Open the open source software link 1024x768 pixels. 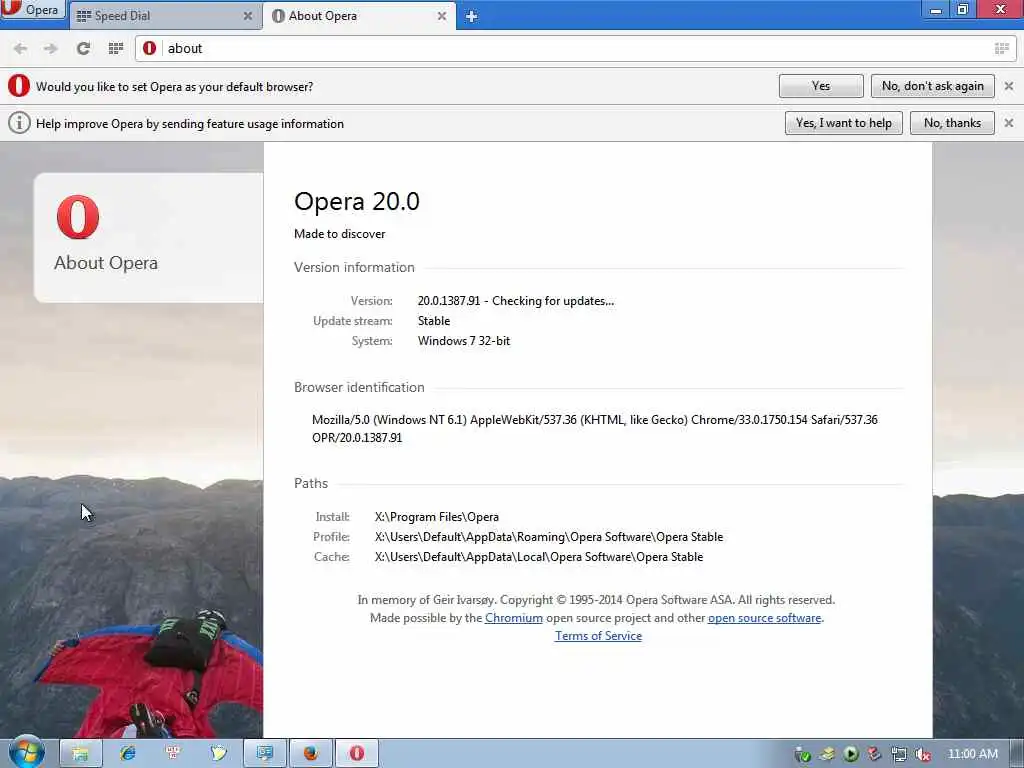point(764,618)
